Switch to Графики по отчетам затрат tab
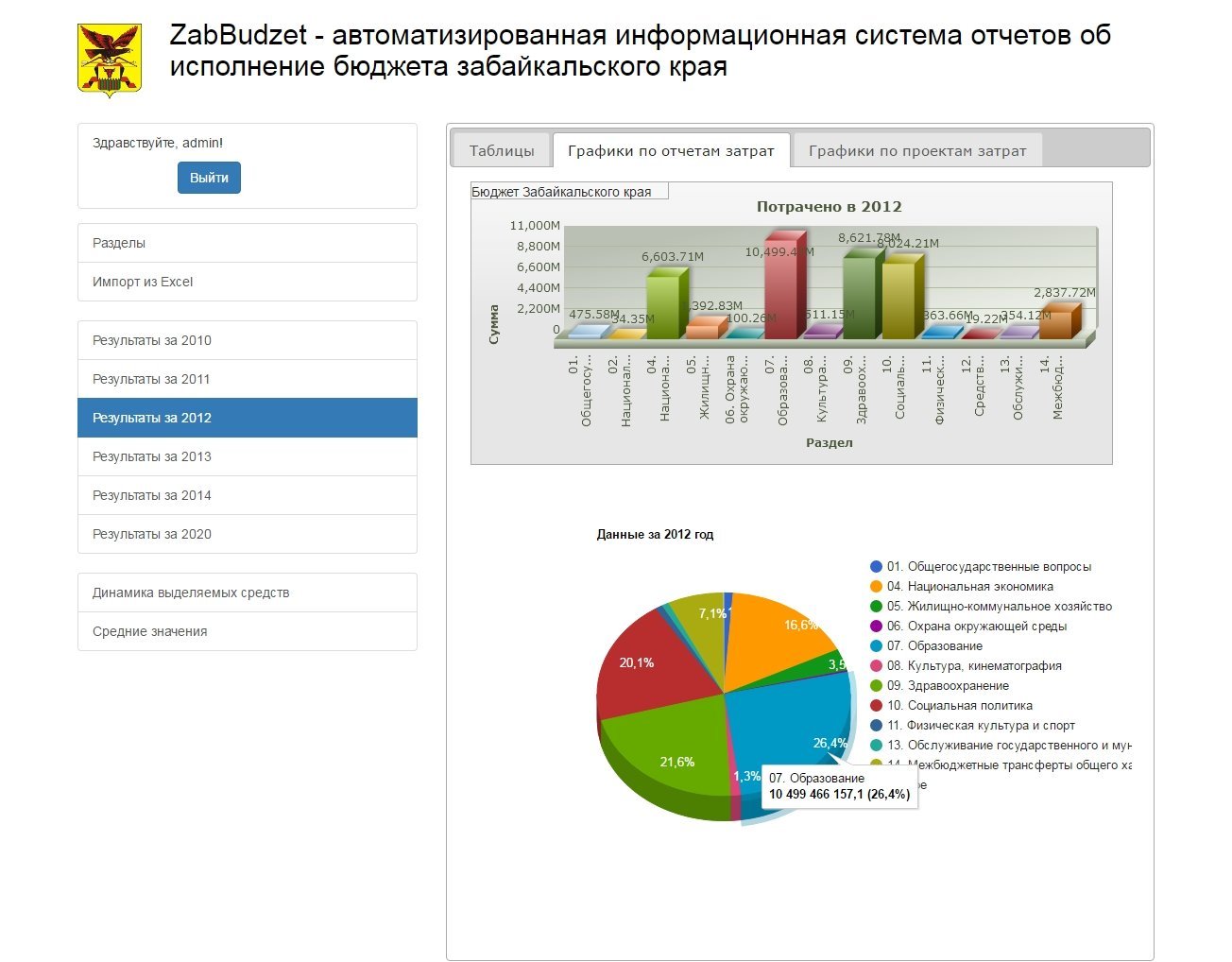The height and width of the screenshot is (962, 1232). [671, 150]
